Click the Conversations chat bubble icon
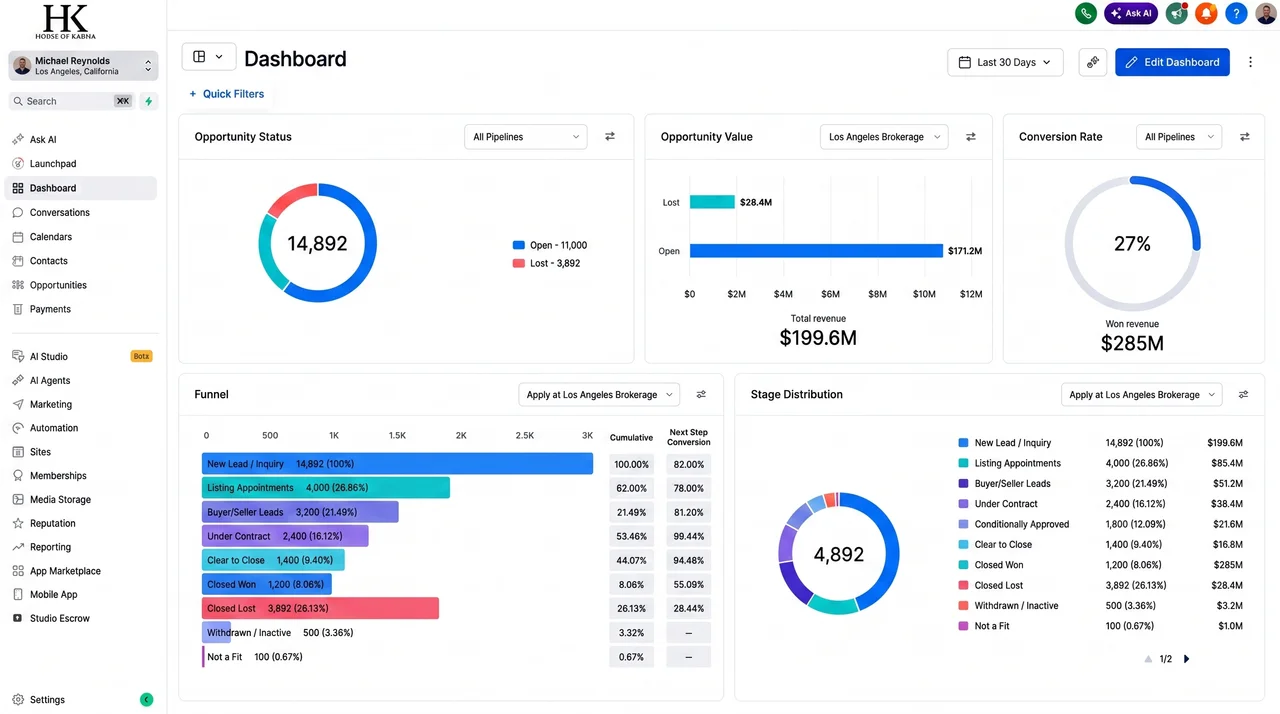The image size is (1280, 714). (x=18, y=213)
